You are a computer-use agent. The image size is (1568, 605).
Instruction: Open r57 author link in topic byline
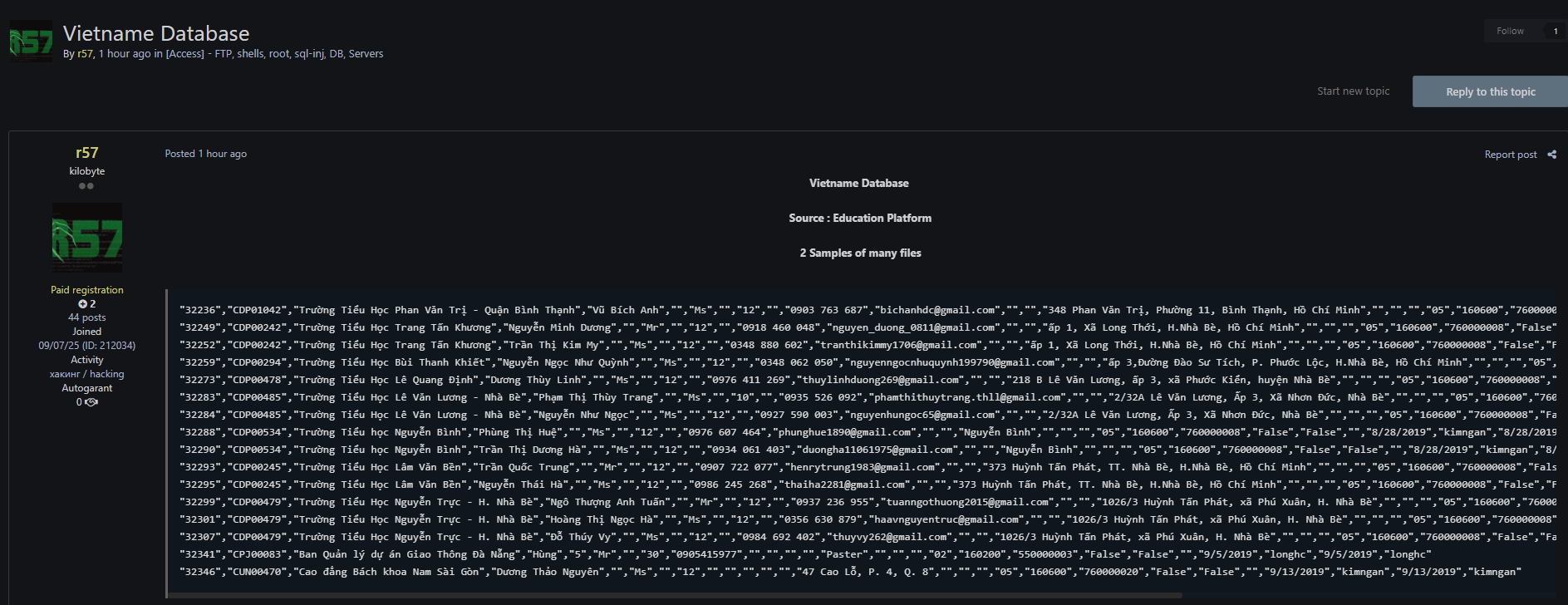(85, 54)
